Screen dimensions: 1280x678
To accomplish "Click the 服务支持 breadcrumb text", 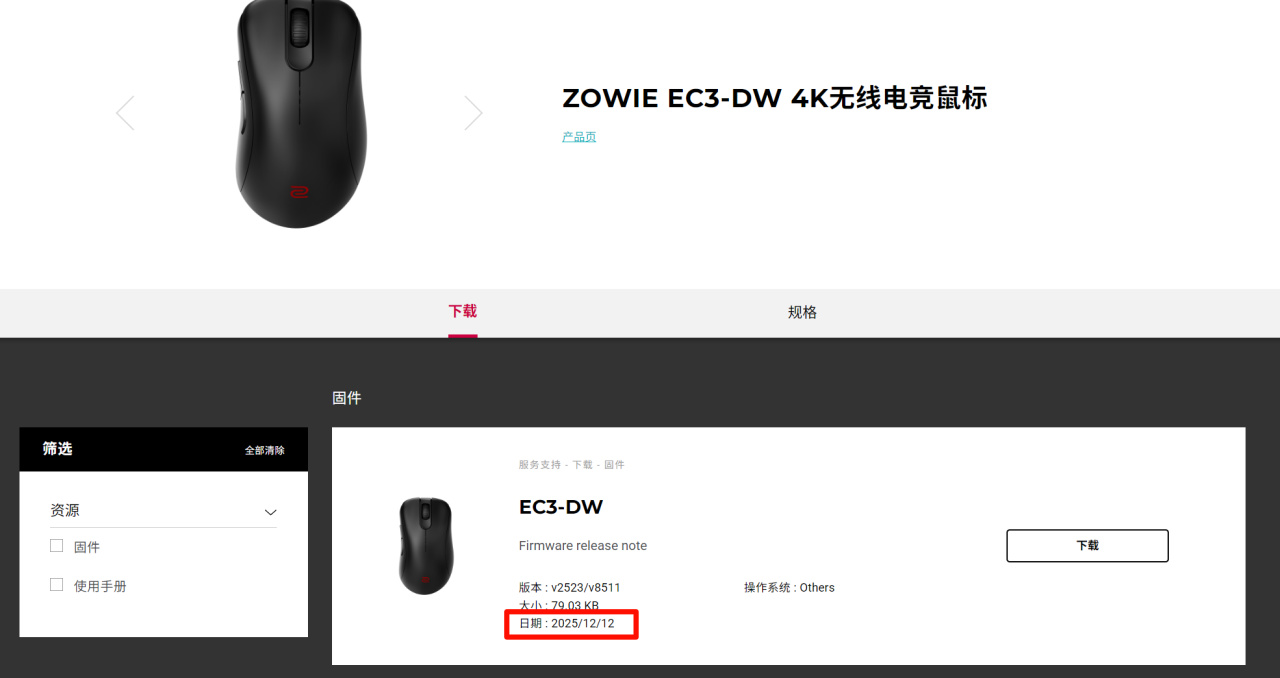I will pos(541,465).
